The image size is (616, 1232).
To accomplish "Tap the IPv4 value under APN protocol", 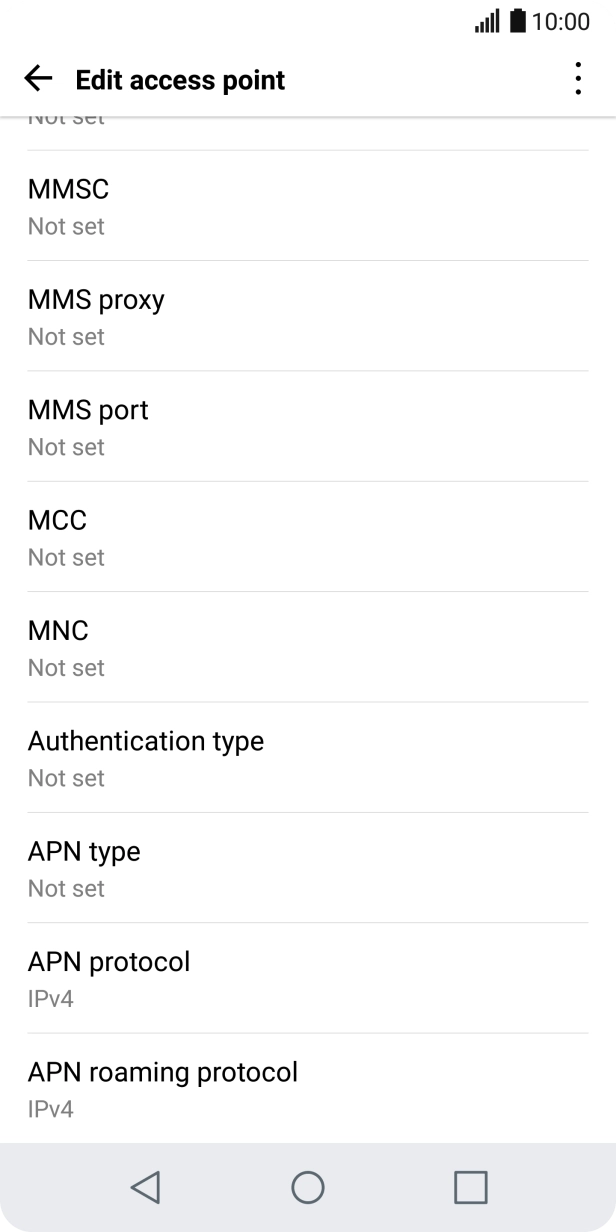I will (51, 999).
